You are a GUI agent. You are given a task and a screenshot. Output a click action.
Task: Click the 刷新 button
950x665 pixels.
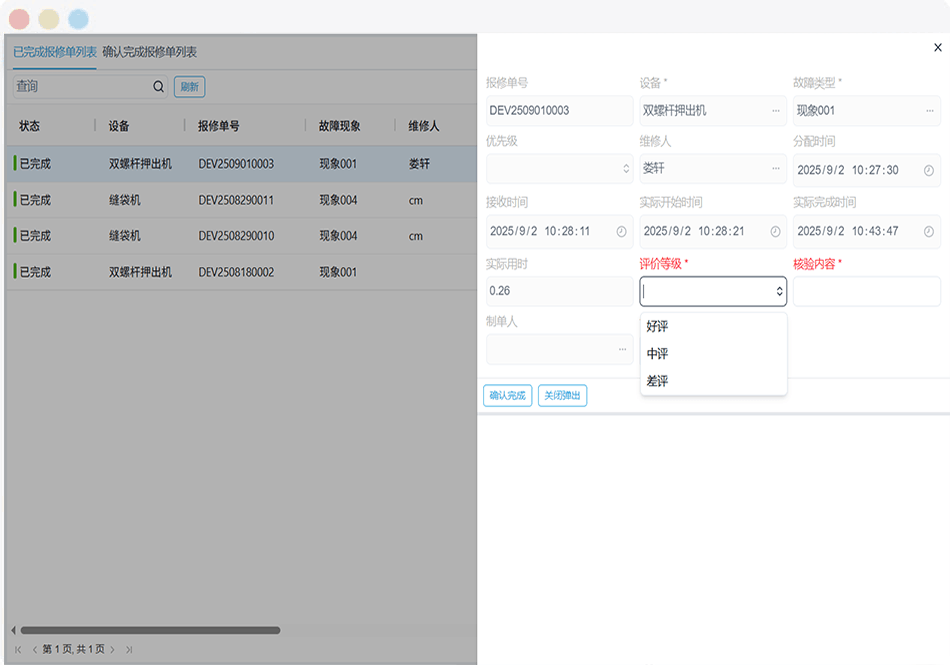tap(190, 87)
